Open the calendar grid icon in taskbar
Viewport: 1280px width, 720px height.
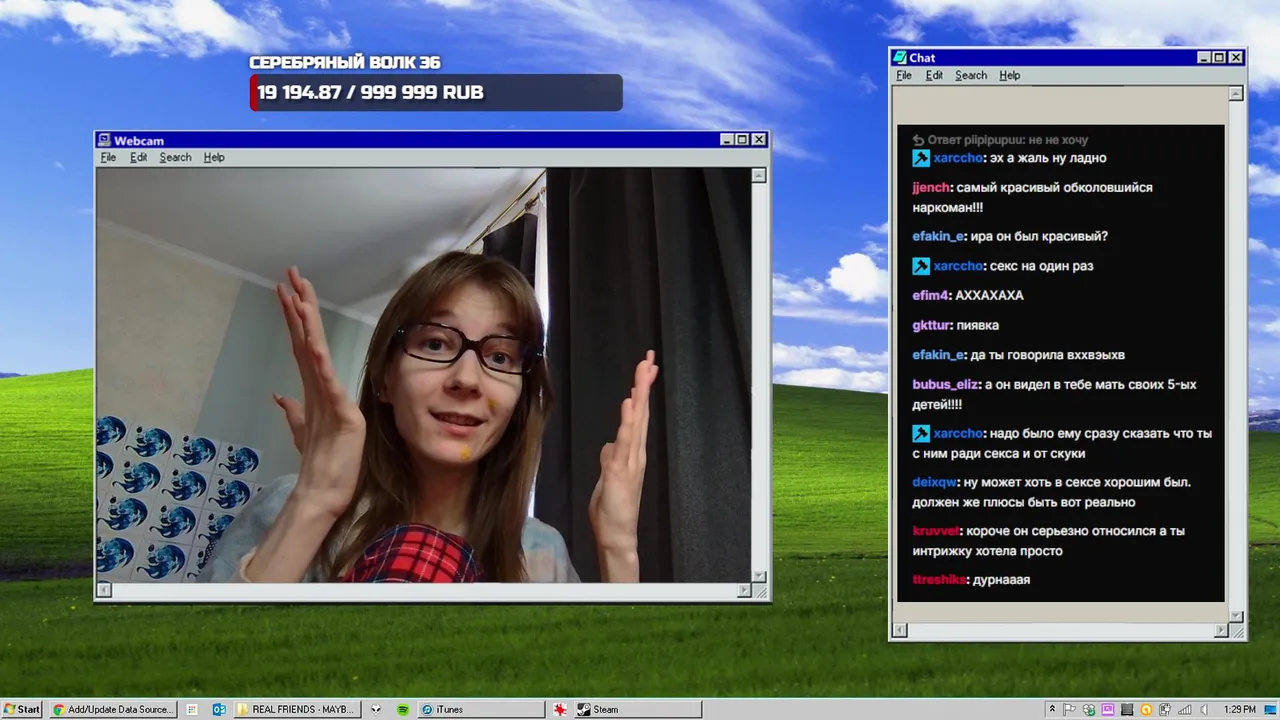(192, 709)
